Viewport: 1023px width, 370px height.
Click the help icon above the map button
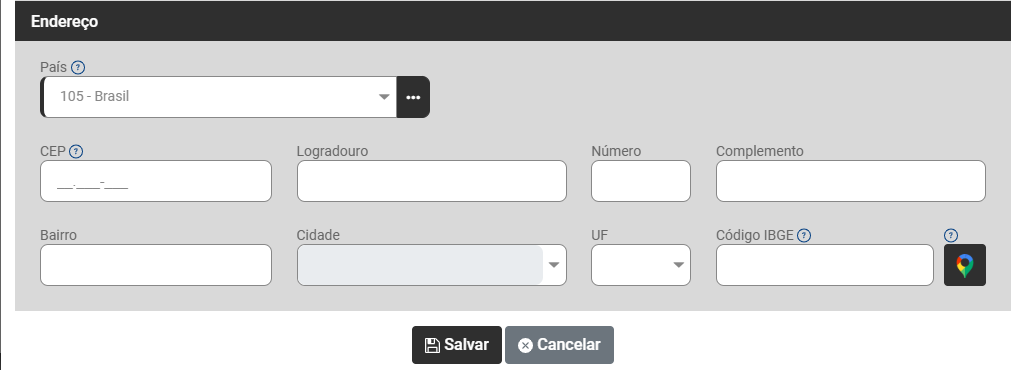point(951,236)
